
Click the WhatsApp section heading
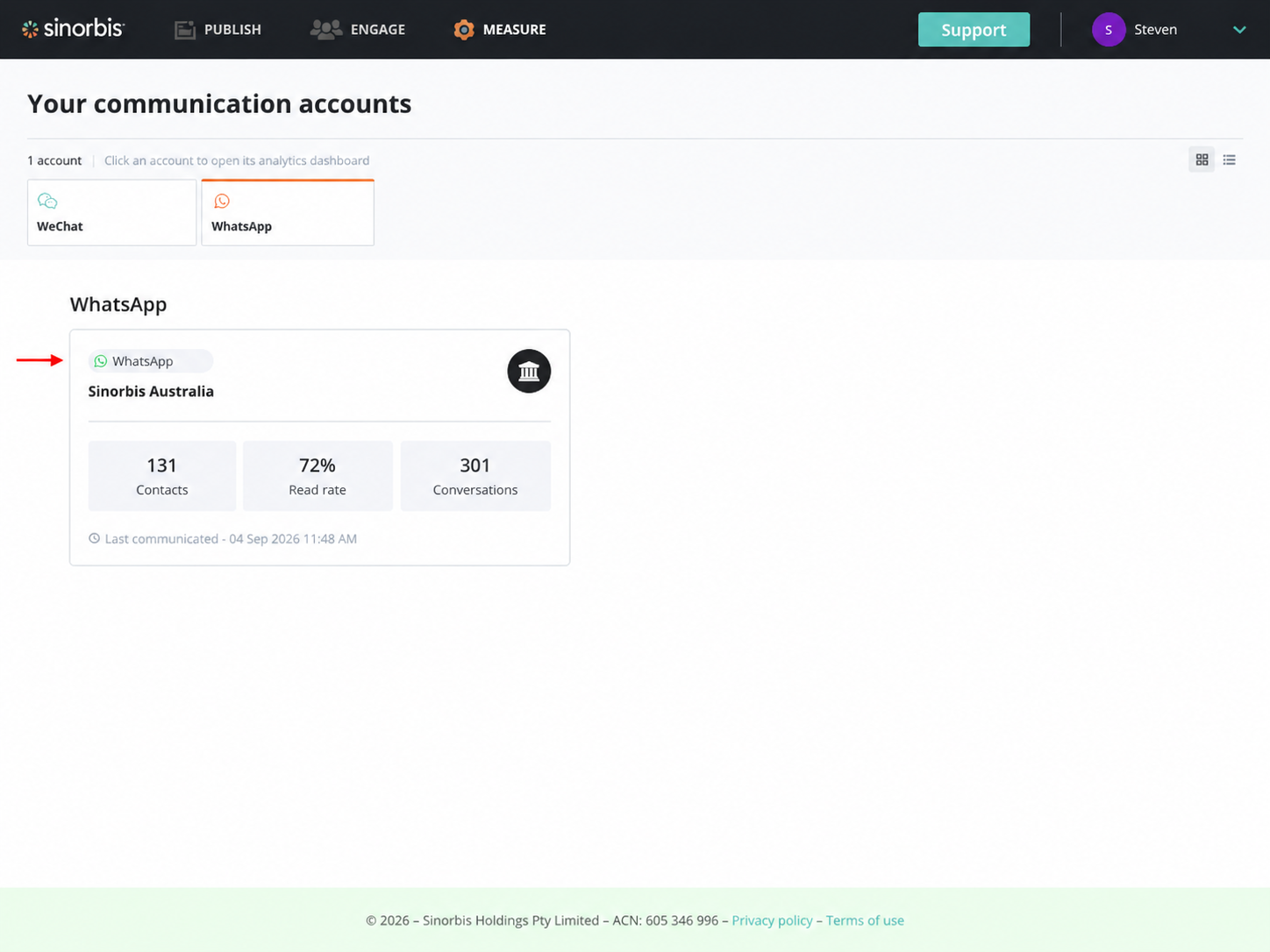point(118,304)
